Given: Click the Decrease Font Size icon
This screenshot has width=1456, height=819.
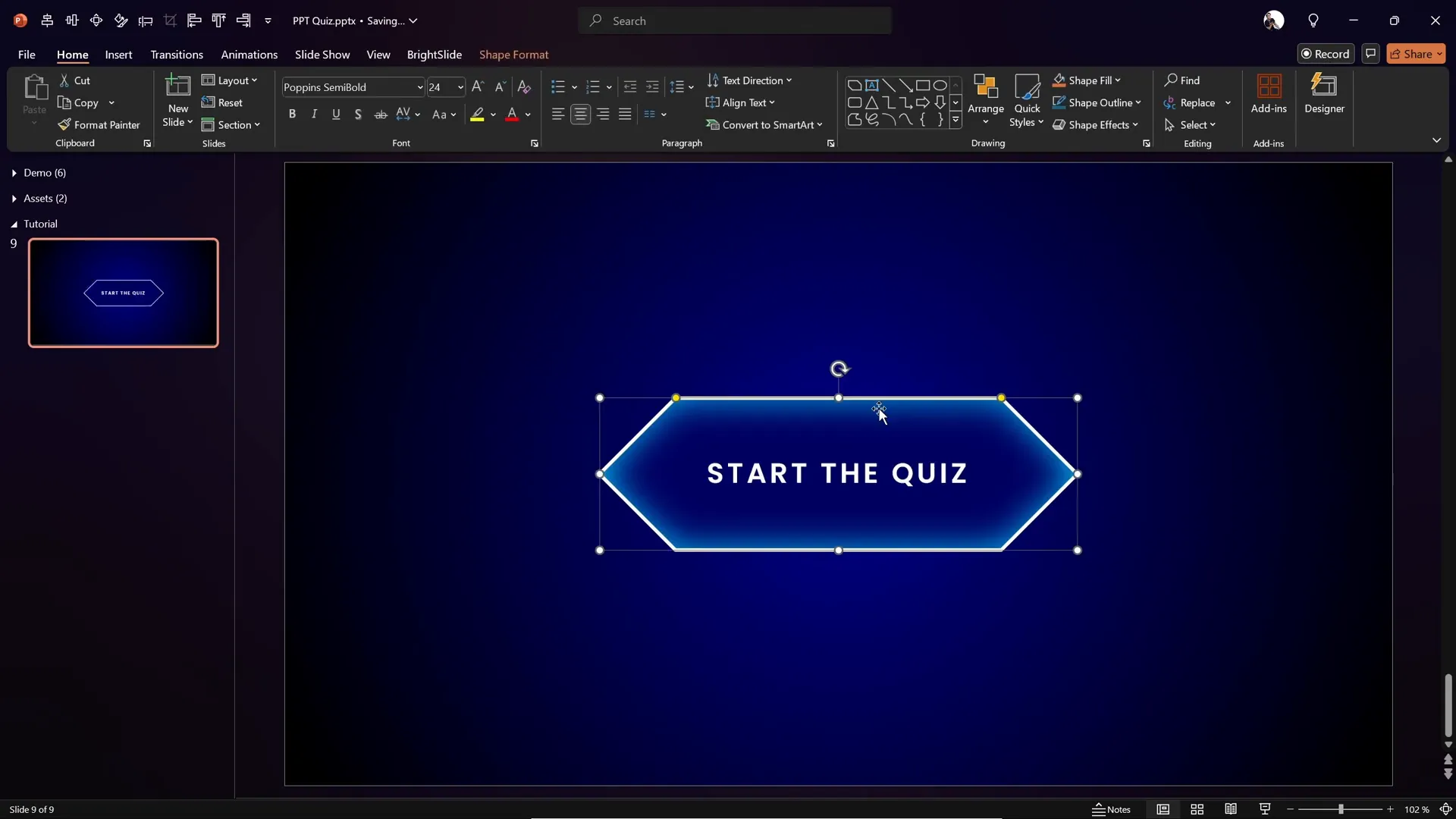Looking at the screenshot, I should click(x=500, y=86).
